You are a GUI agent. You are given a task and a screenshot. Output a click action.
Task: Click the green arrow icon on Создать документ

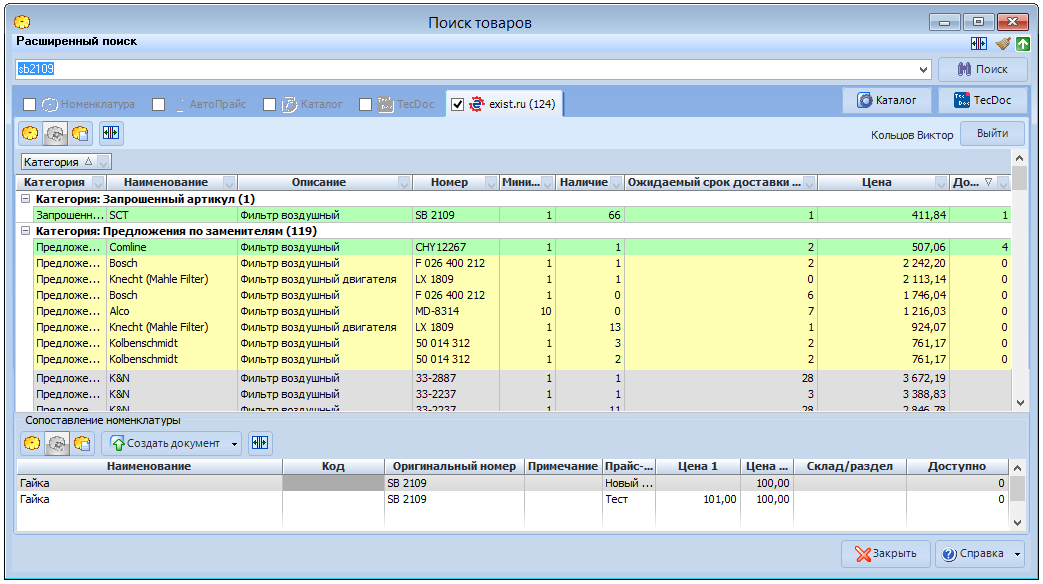(x=118, y=444)
